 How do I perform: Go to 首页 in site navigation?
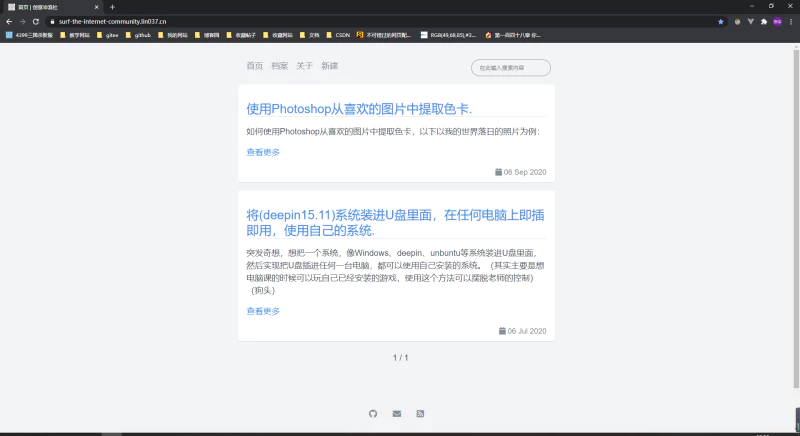click(255, 66)
